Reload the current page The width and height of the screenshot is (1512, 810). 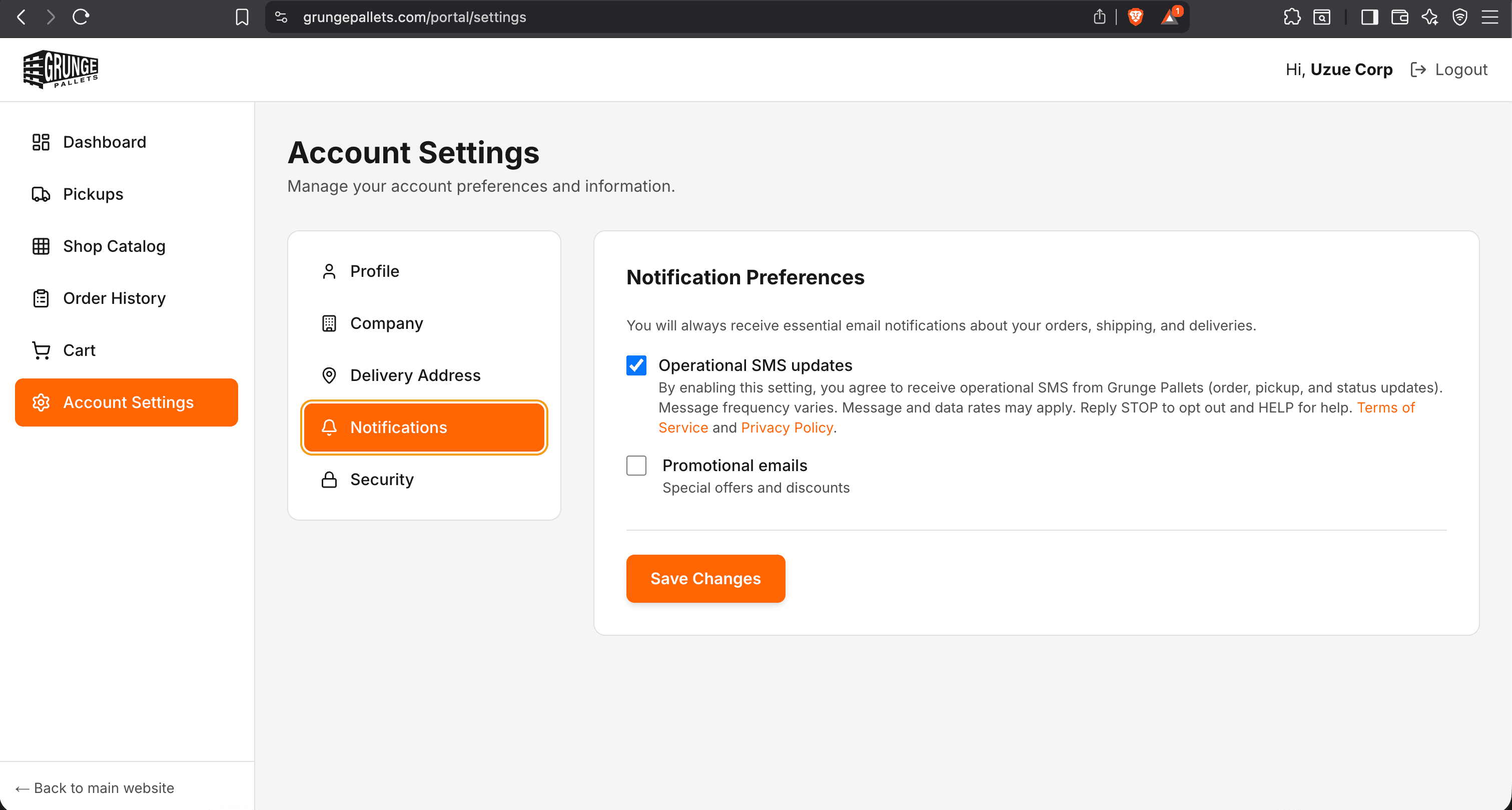[81, 17]
